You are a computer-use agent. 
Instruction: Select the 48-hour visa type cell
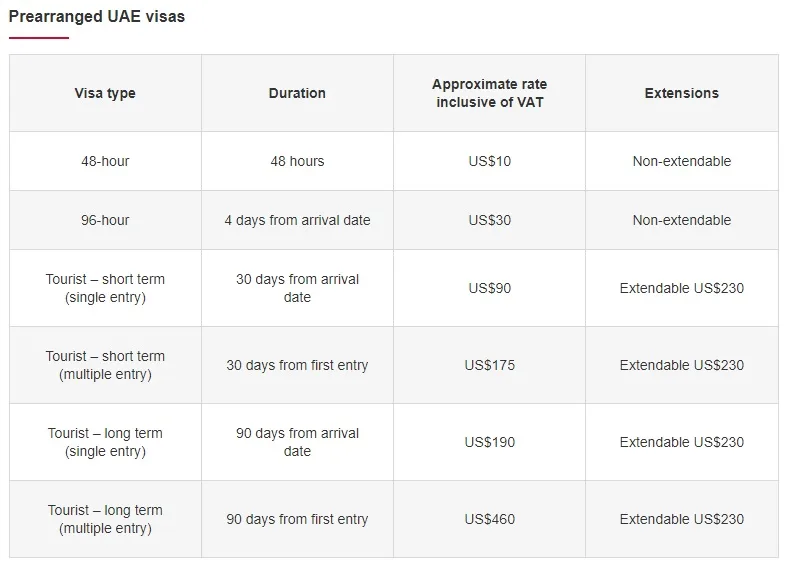tap(105, 161)
